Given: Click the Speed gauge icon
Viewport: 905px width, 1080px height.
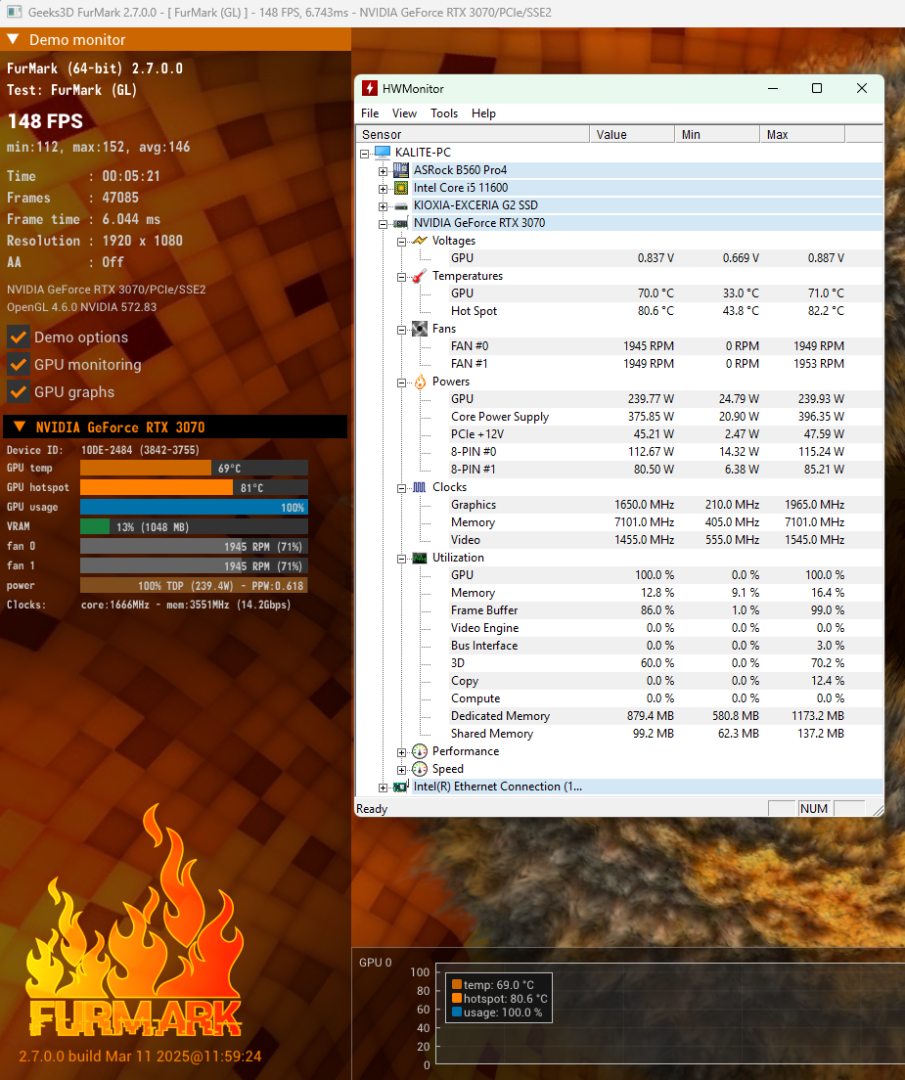Looking at the screenshot, I should pos(419,769).
